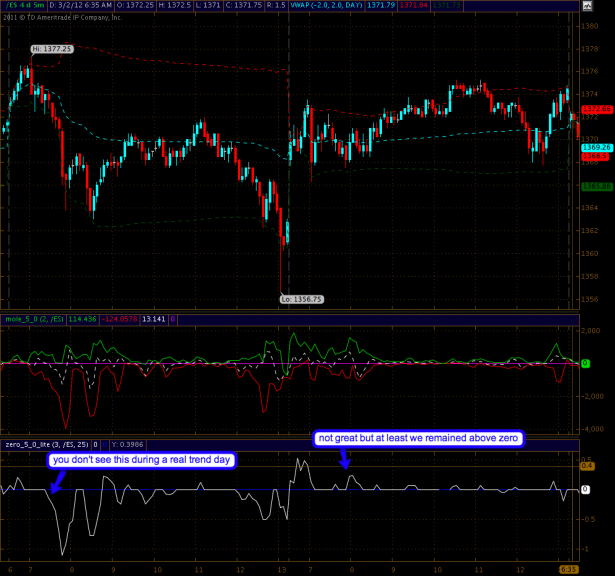Click the green 1365.88 price tag on axis

(x=596, y=186)
